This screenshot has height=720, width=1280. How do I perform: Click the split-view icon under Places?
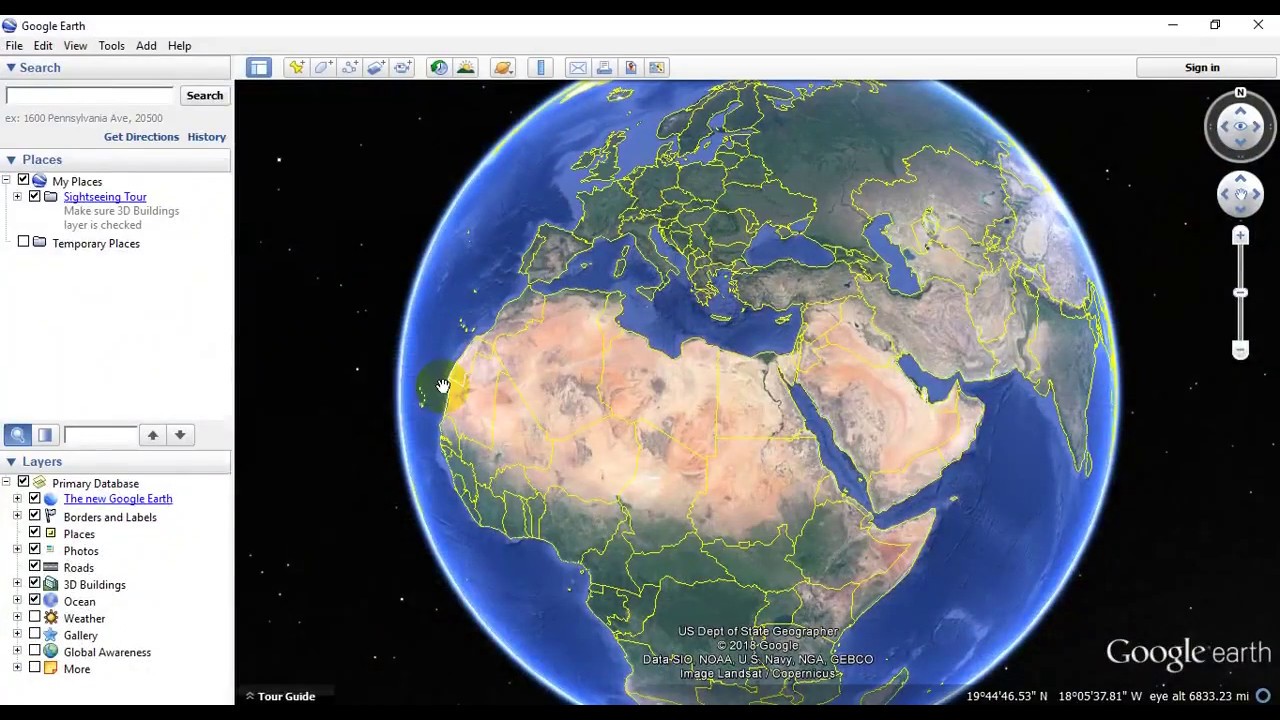tap(45, 435)
